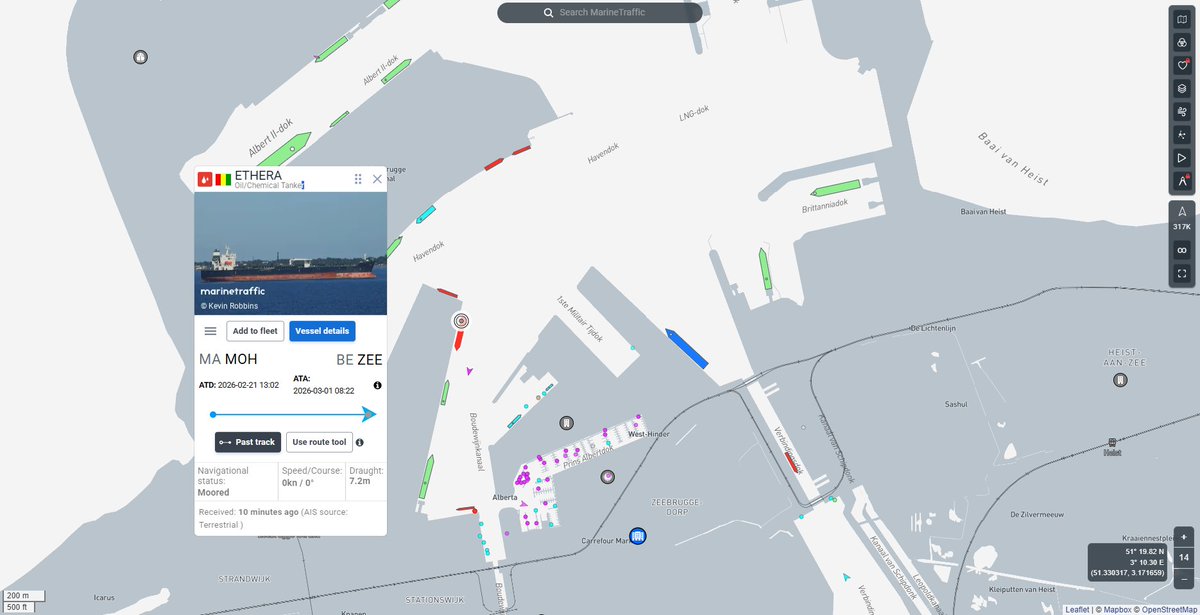Click the playback triangle icon in right toolbar
Viewport: 1200px width, 615px height.
click(x=1182, y=157)
